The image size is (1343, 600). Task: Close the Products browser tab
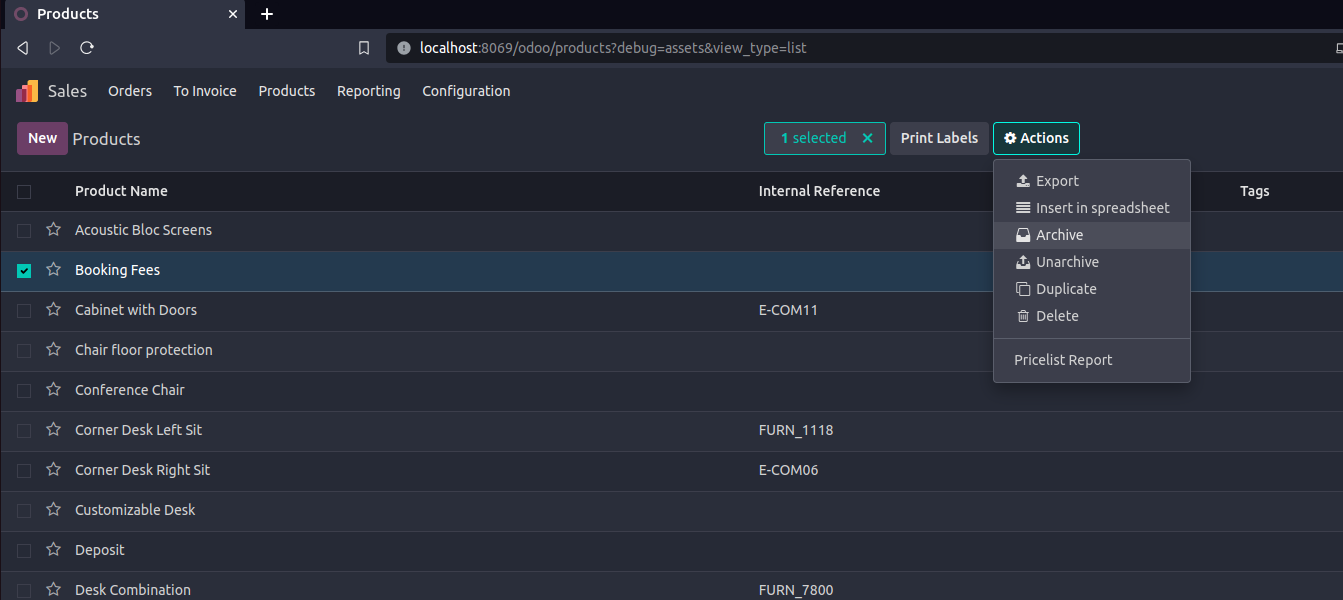point(233,14)
